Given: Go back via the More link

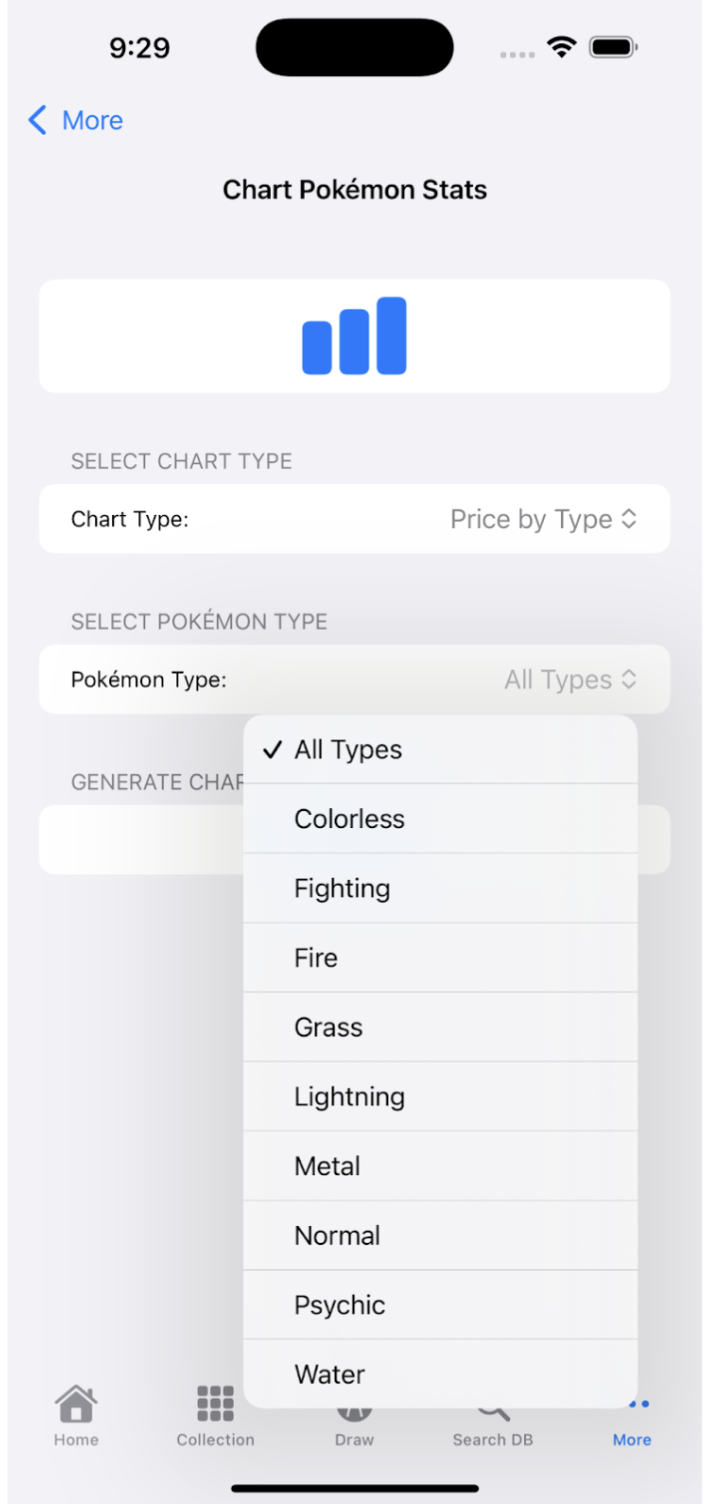Looking at the screenshot, I should pos(92,121).
